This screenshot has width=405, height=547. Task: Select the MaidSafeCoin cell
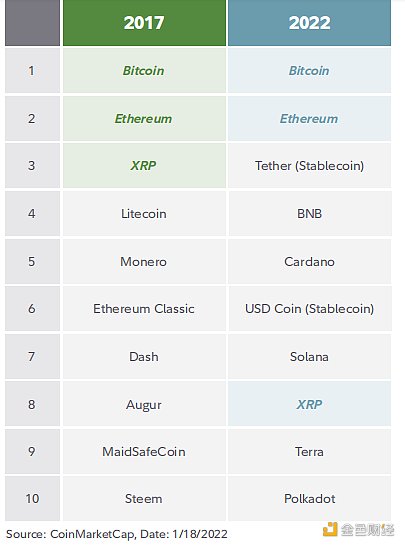[144, 452]
